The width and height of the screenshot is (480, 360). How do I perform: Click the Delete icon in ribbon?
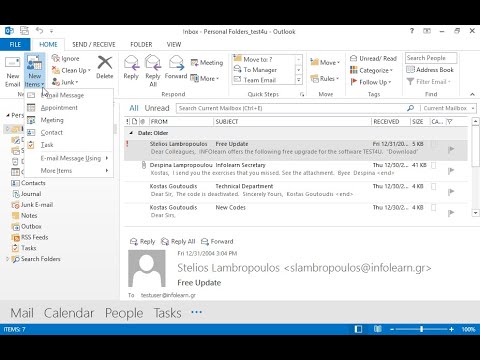pos(105,62)
